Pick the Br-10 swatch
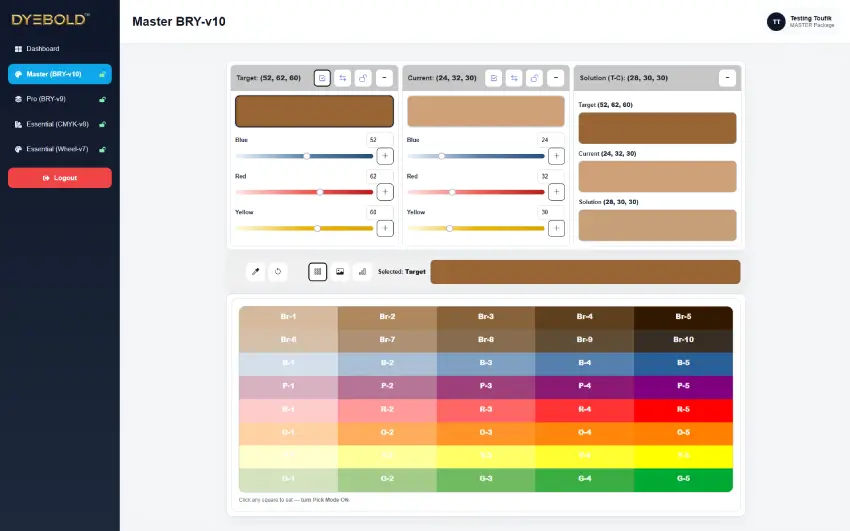 pyautogui.click(x=683, y=340)
